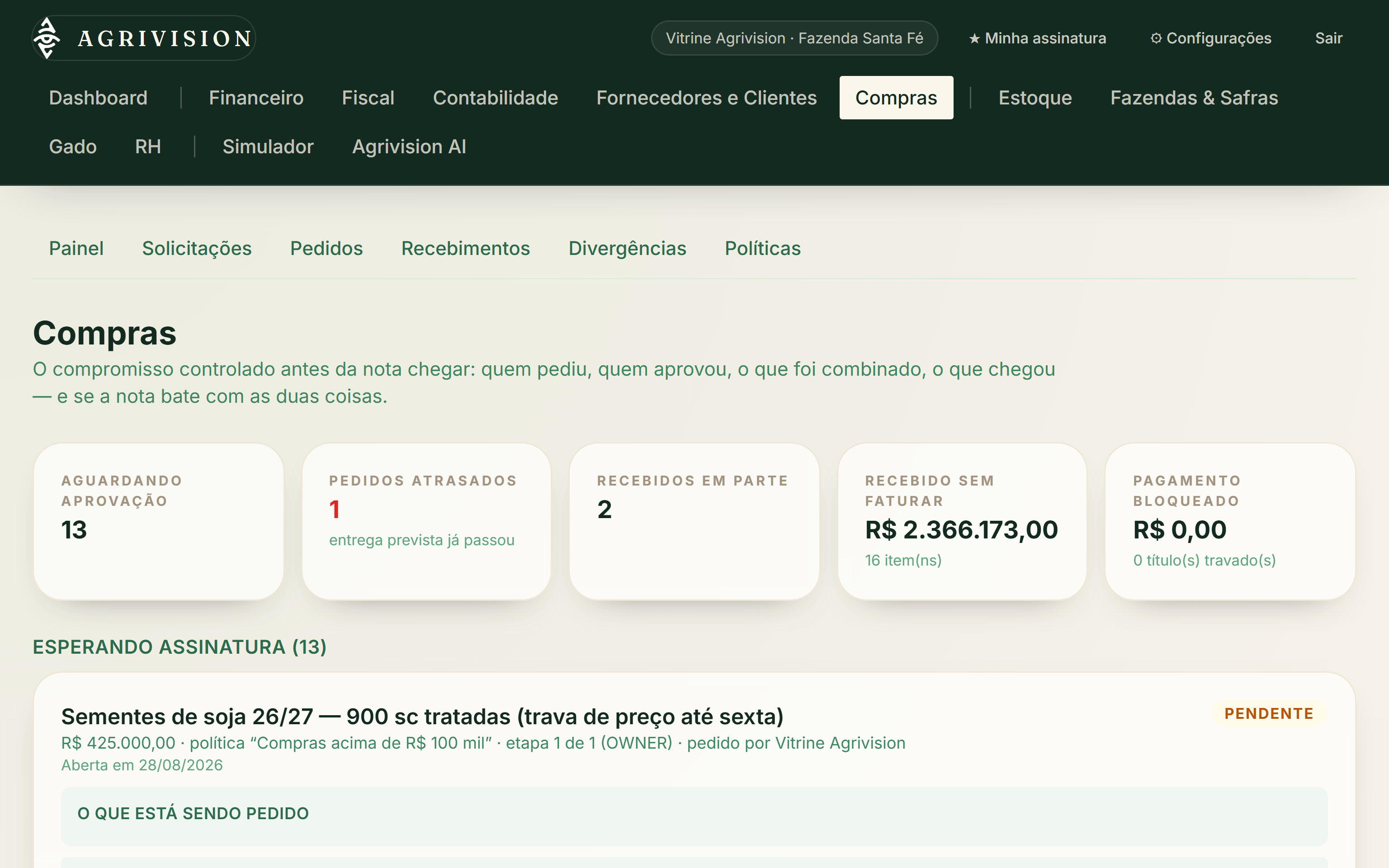Click the Aguardando Aprovação card

158,521
